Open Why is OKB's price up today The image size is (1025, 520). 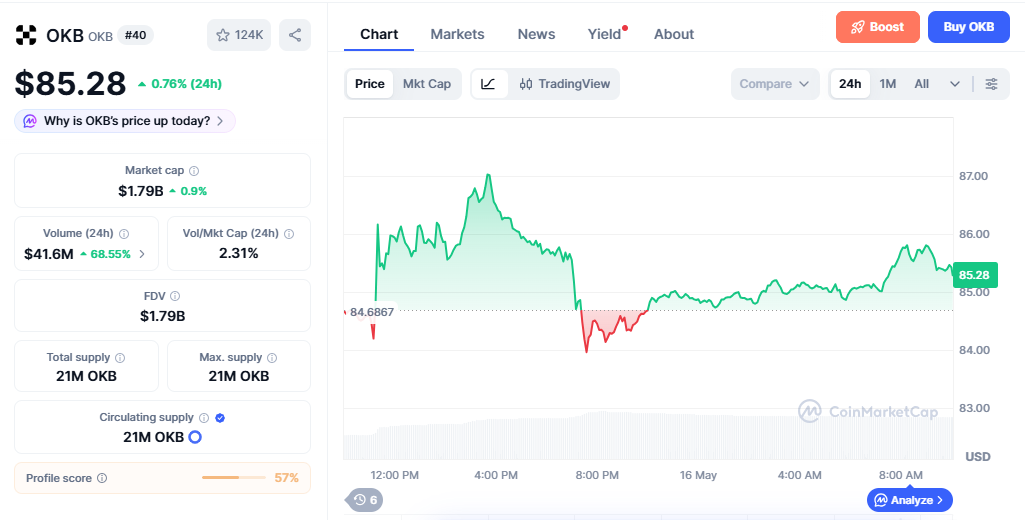[x=125, y=121]
